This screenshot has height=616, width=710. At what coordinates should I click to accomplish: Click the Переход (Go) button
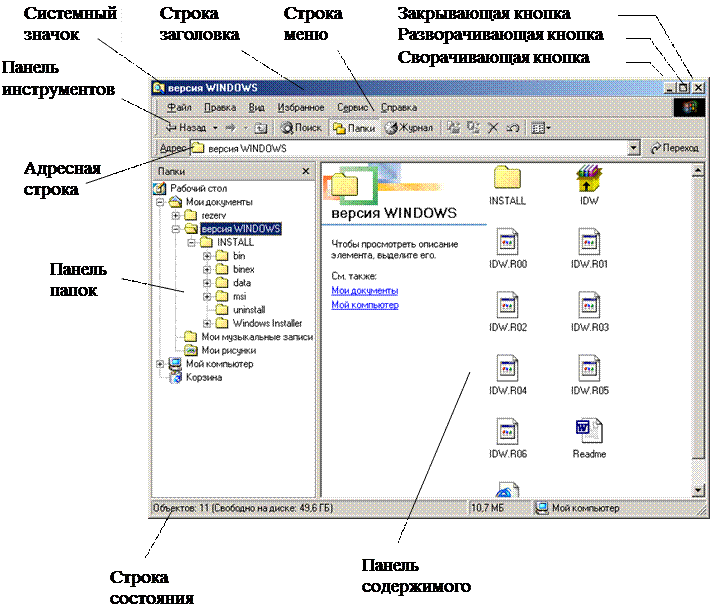[x=674, y=148]
